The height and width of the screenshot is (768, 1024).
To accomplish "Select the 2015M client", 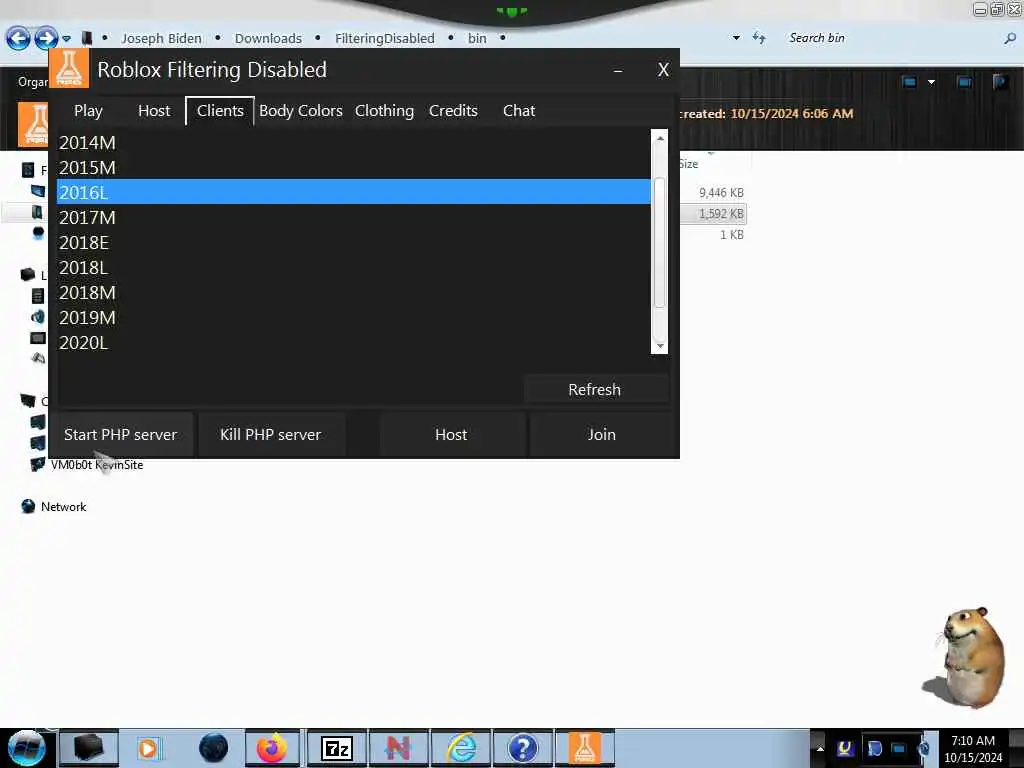I will coord(353,167).
